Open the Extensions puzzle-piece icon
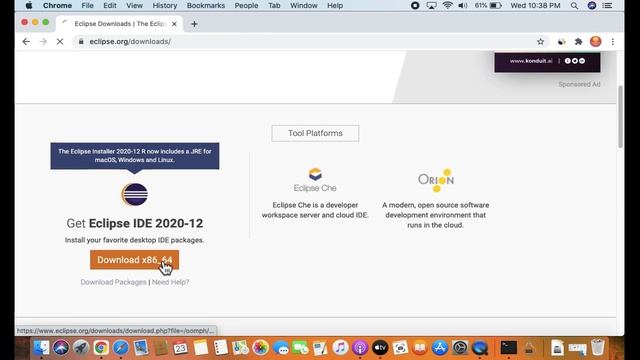640x360 pixels. 578,42
